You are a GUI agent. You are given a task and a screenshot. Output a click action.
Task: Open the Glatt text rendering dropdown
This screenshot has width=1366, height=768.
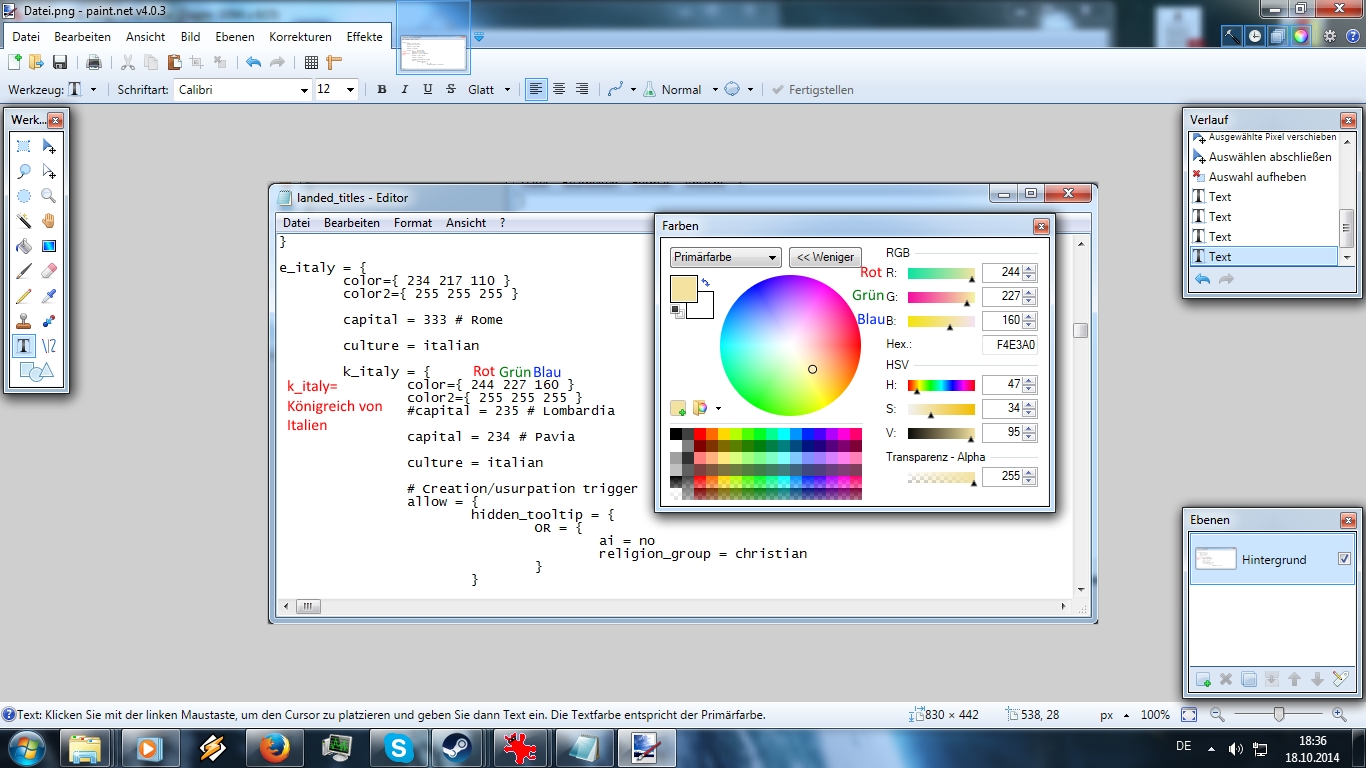[x=507, y=90]
